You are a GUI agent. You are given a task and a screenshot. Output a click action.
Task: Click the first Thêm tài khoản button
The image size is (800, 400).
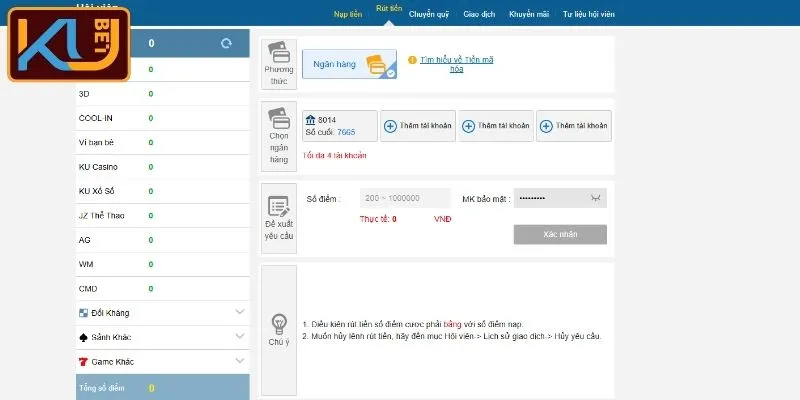click(418, 126)
